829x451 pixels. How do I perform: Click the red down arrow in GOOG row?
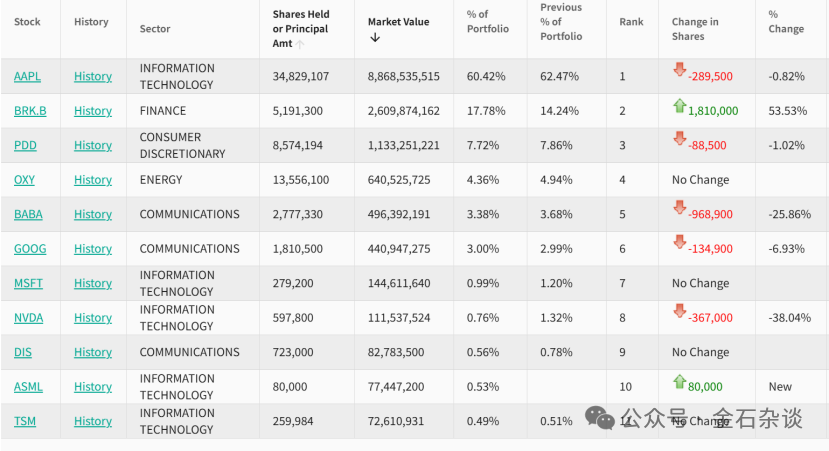[679, 242]
